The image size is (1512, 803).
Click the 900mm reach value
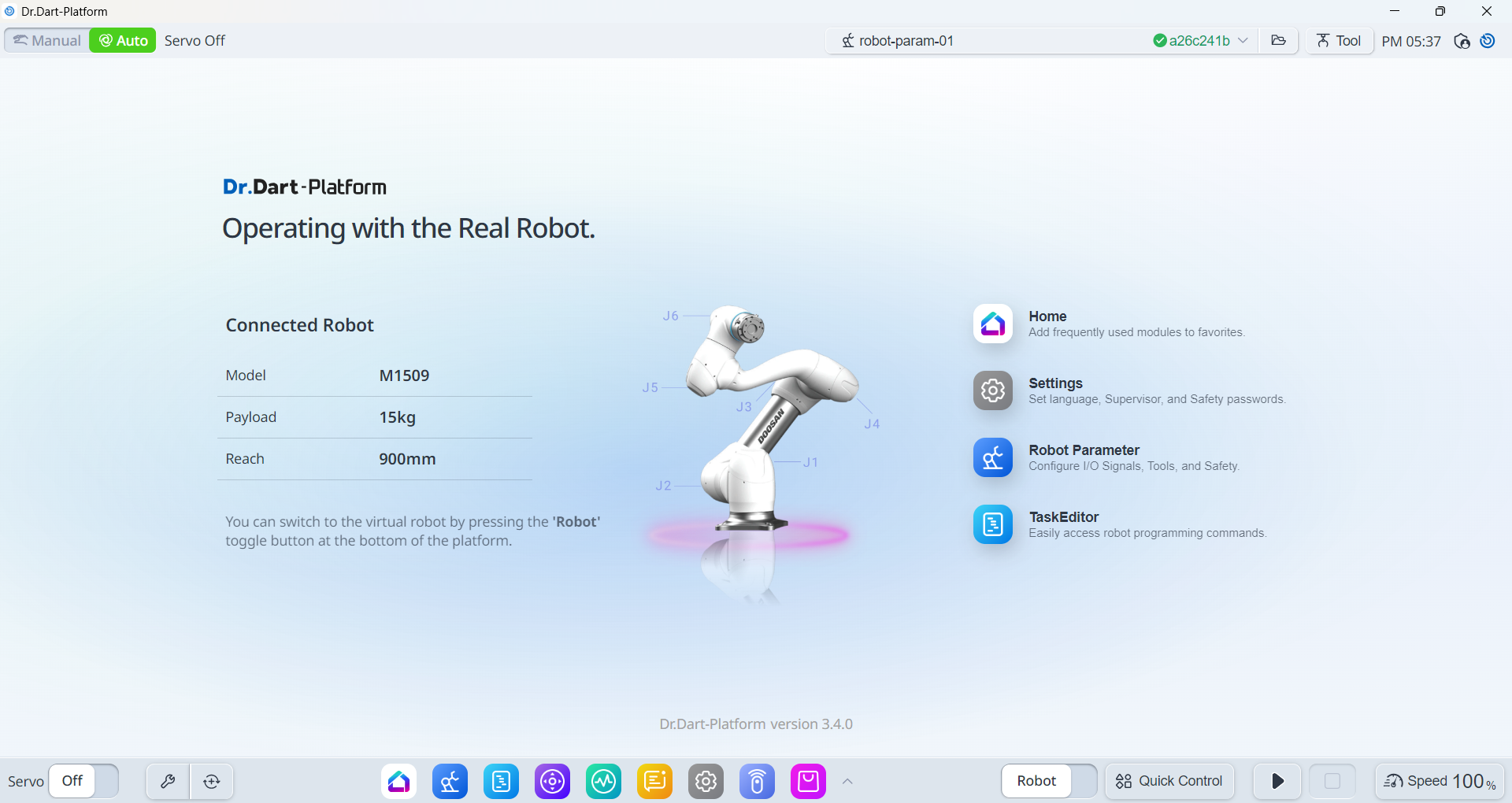coord(407,459)
